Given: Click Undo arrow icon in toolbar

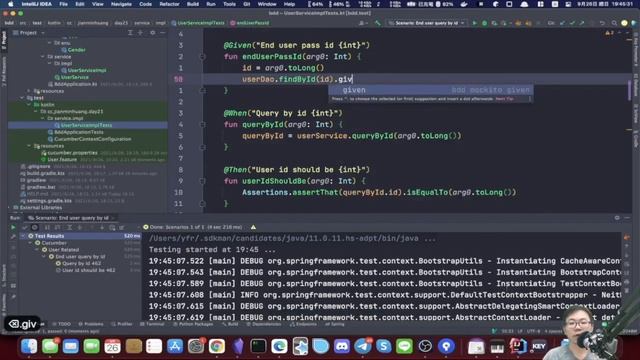Looking at the screenshot, I should 602,23.
